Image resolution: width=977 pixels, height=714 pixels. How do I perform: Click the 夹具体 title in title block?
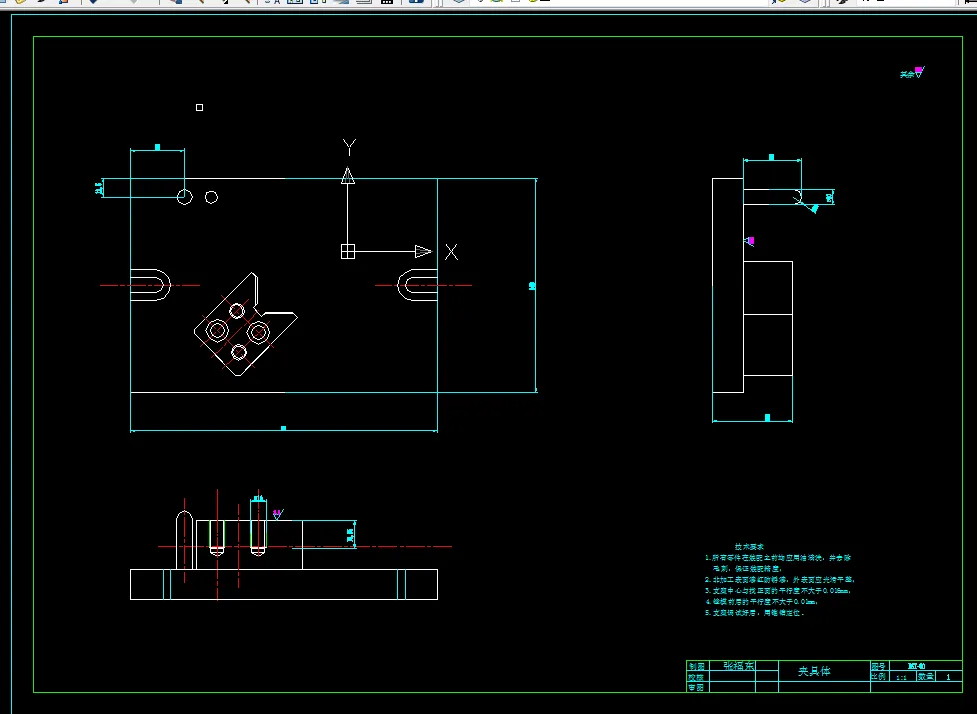[814, 671]
